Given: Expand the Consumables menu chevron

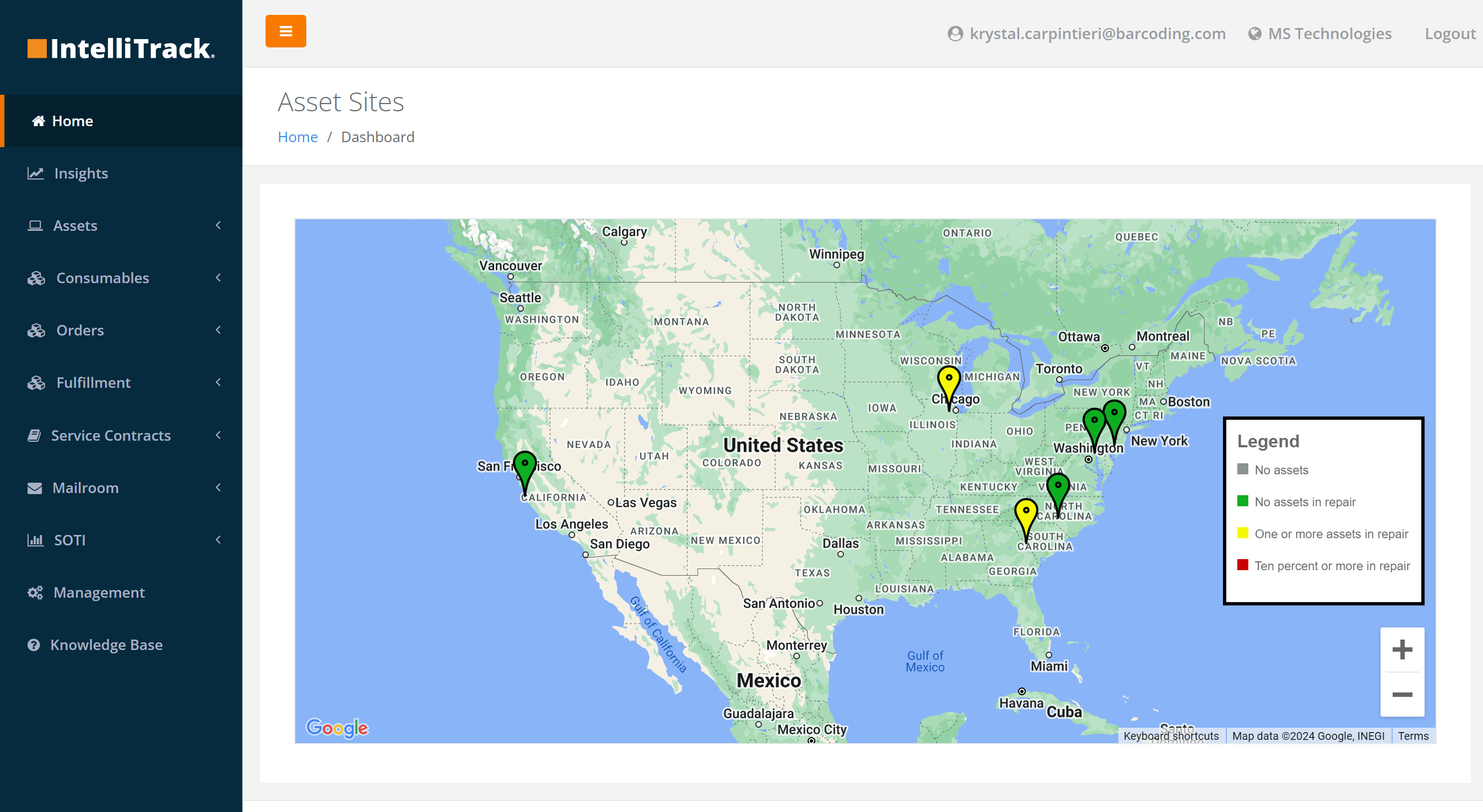Looking at the screenshot, I should (218, 278).
